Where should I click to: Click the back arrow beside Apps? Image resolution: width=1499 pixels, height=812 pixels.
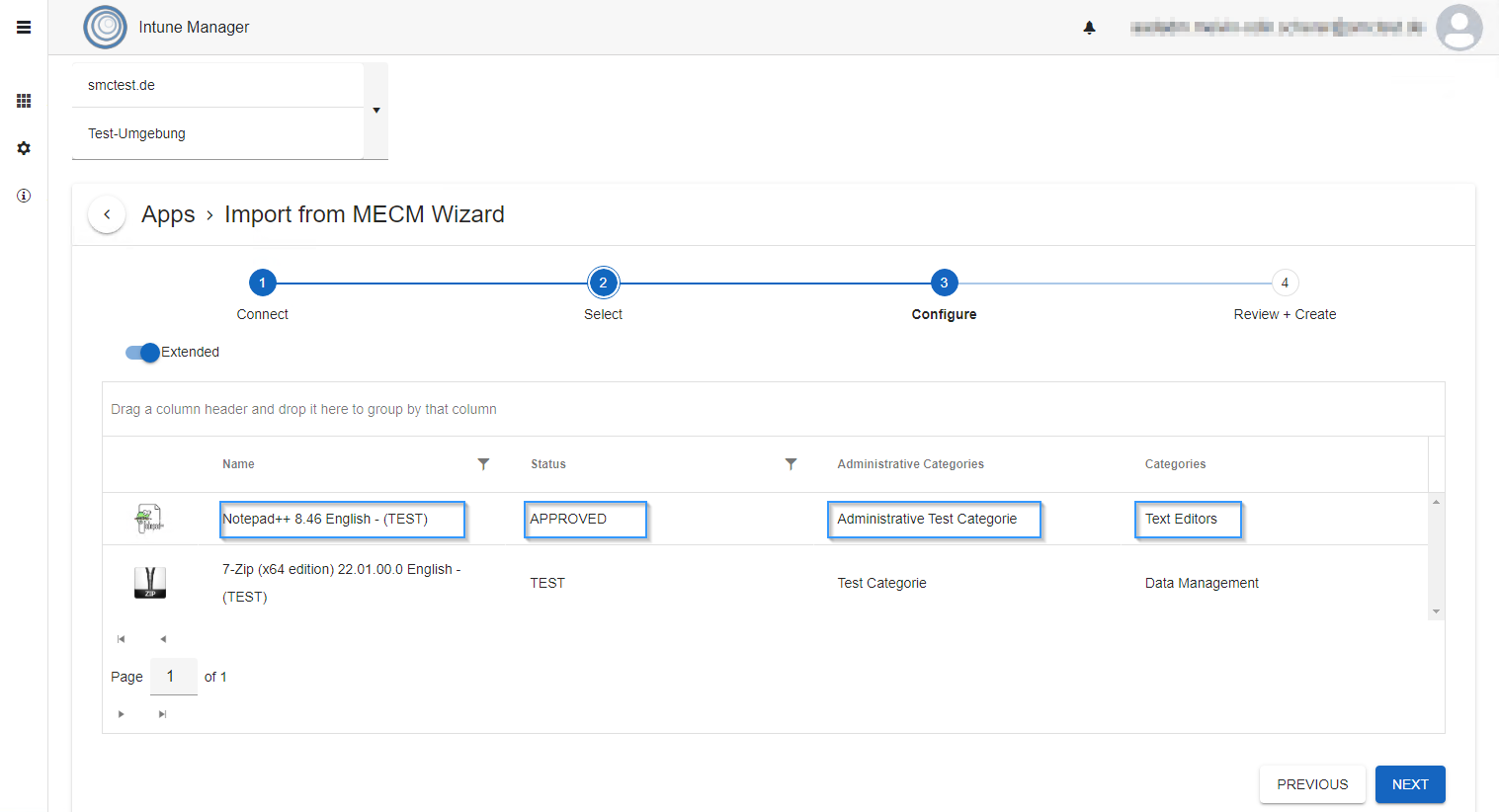tap(107, 214)
